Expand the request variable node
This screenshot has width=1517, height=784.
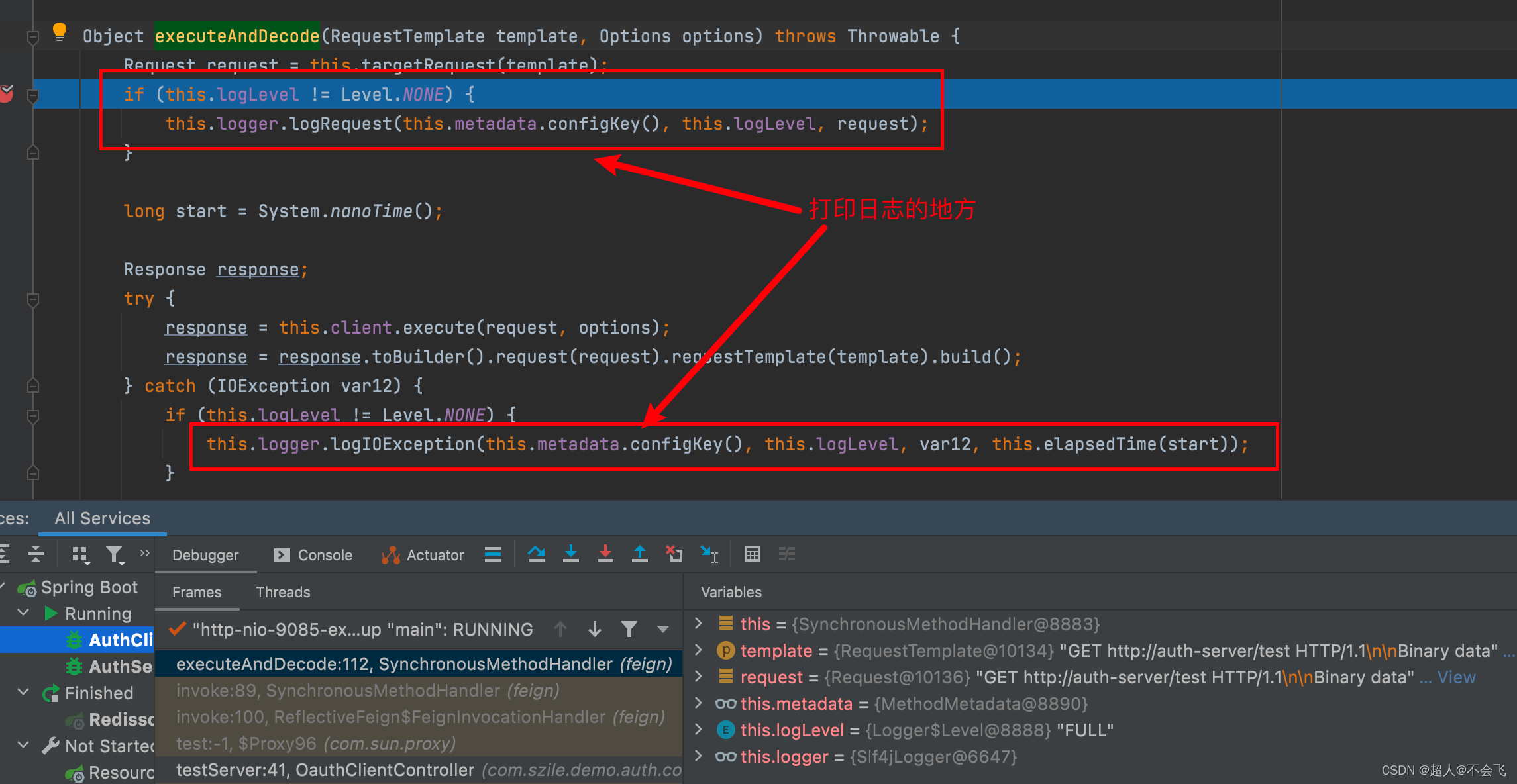(x=698, y=676)
